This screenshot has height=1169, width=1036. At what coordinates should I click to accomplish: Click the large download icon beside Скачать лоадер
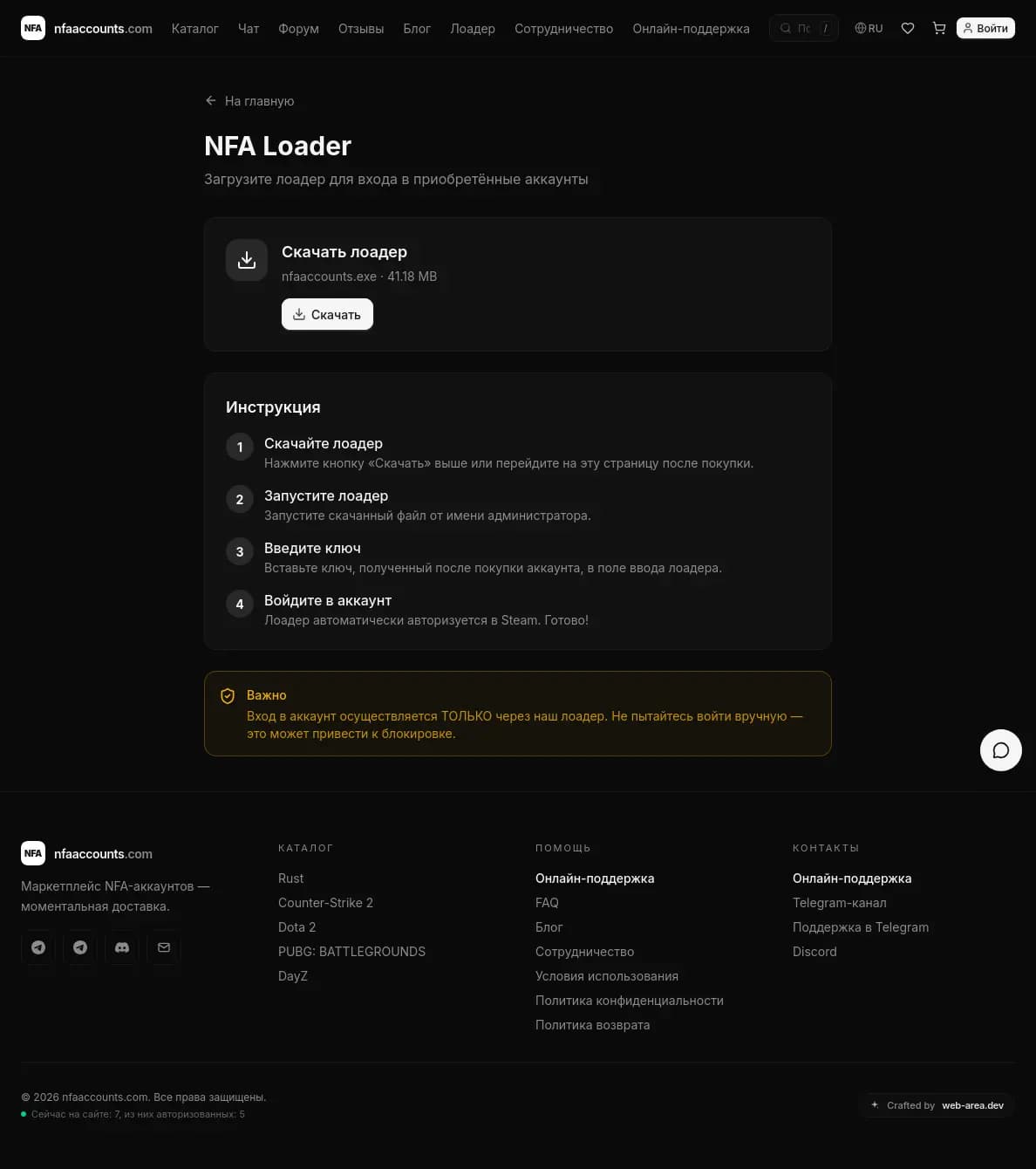coord(247,260)
